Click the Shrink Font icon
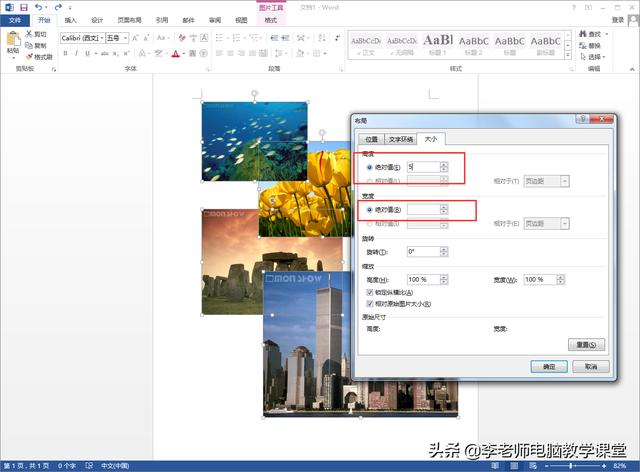The image size is (640, 472). pos(146,38)
